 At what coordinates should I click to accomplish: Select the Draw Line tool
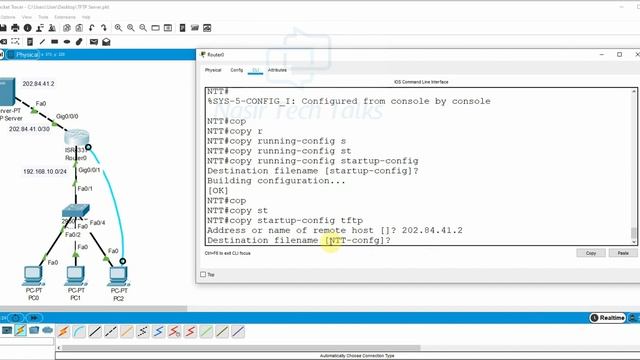tap(42, 42)
